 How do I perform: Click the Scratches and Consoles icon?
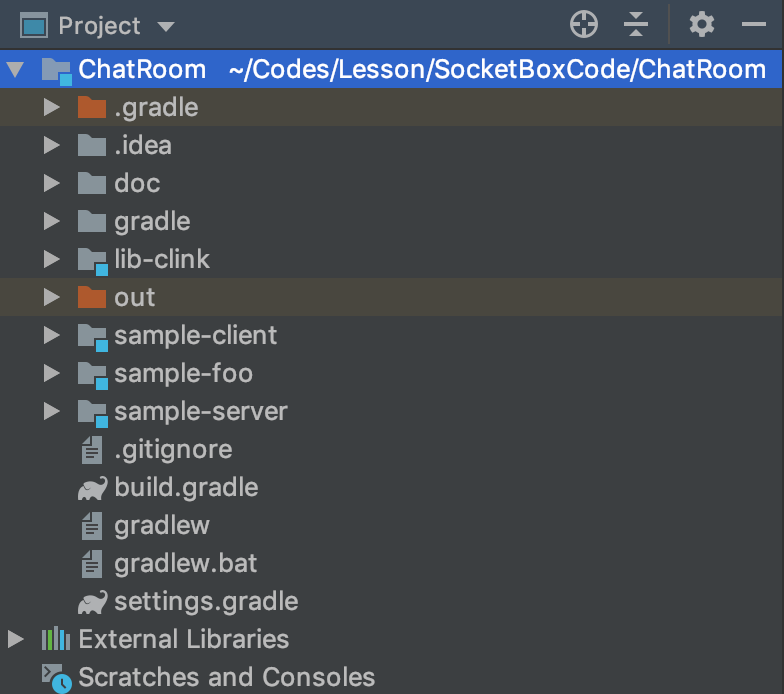click(x=56, y=678)
